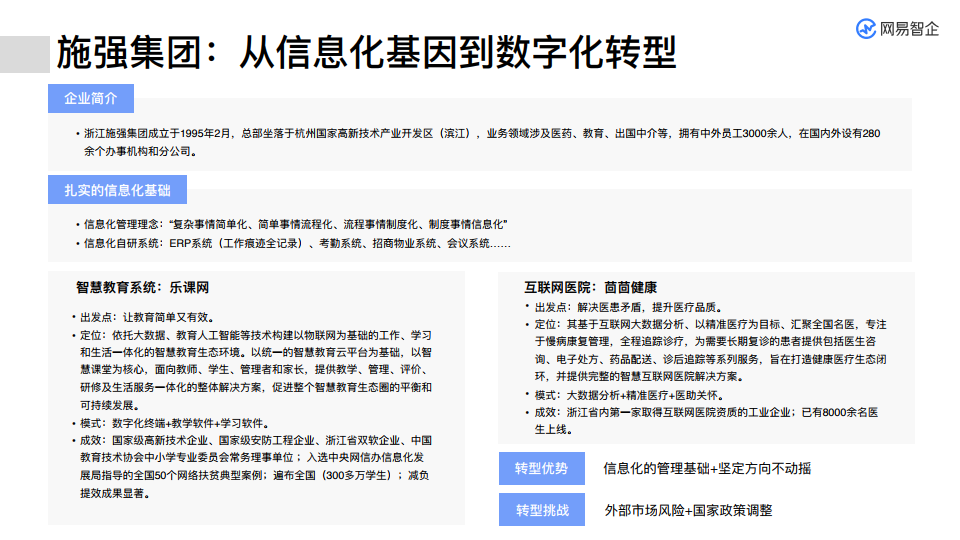
Task: Select the text 信息化的管理基础+坚定方向不动摇
Action: tap(707, 469)
